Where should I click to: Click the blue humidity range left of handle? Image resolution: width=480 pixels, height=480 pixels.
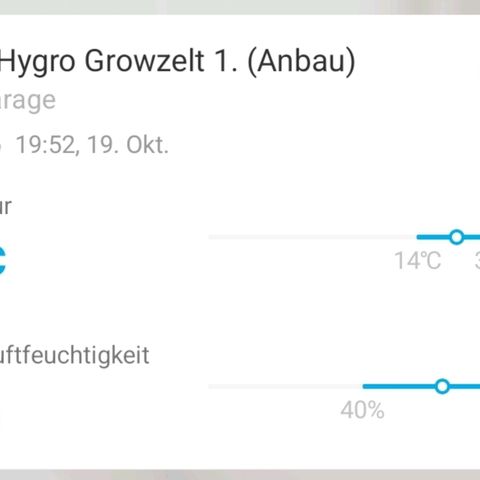(399, 386)
